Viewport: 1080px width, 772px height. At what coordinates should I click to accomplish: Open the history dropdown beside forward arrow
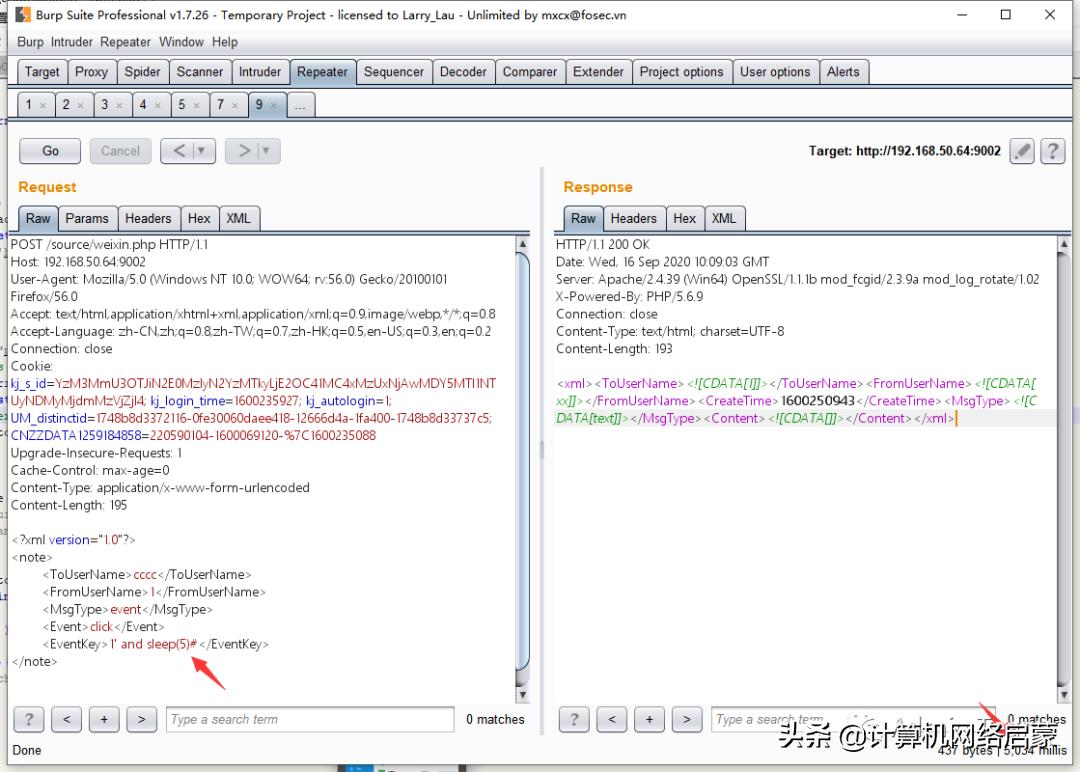[267, 151]
